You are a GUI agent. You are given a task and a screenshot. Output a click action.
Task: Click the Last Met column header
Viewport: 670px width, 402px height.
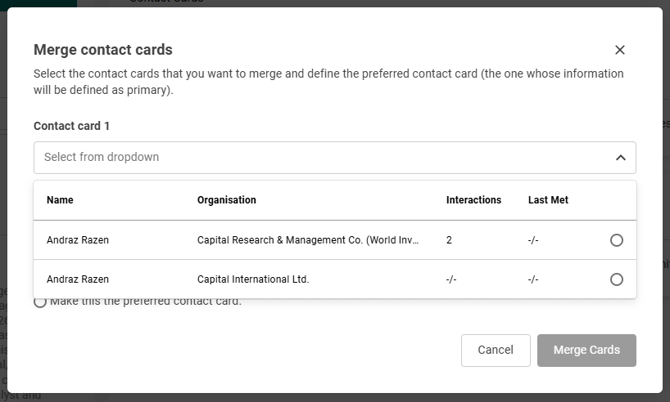pos(548,200)
